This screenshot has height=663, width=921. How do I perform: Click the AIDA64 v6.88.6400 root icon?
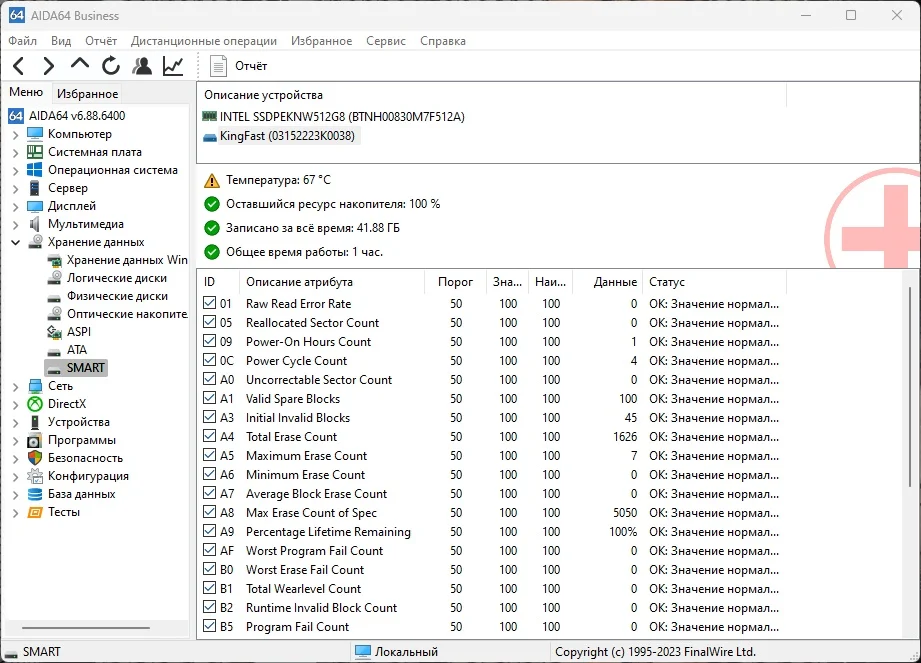pos(16,116)
